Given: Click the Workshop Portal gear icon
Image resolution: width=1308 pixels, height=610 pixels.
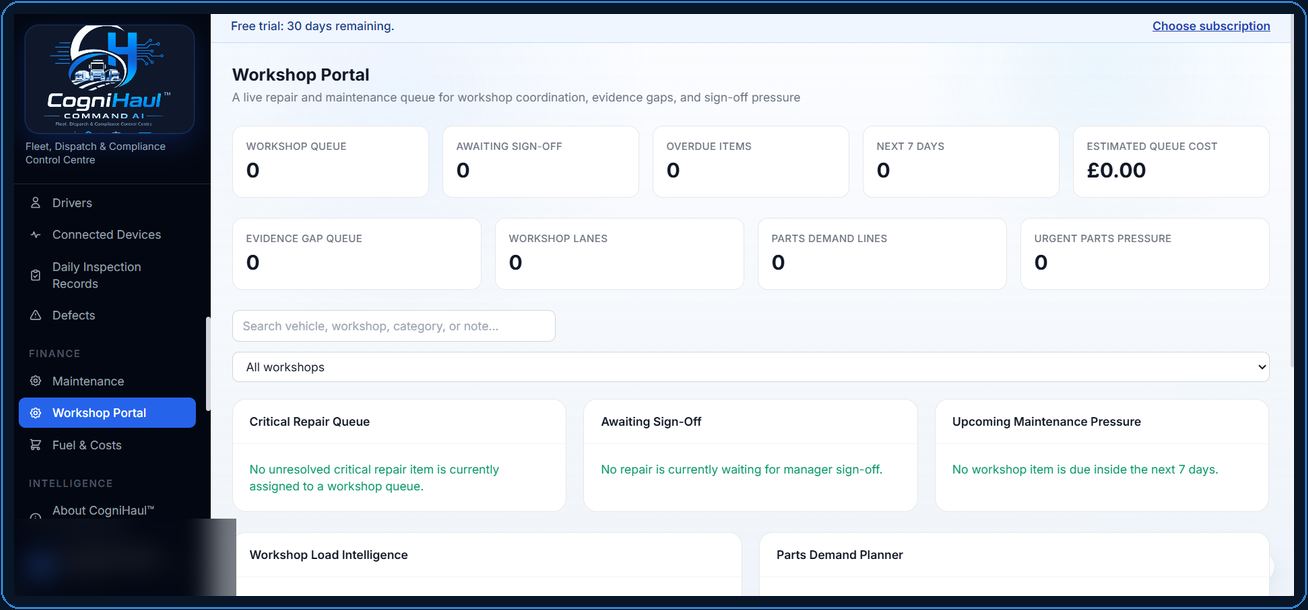Looking at the screenshot, I should (36, 413).
